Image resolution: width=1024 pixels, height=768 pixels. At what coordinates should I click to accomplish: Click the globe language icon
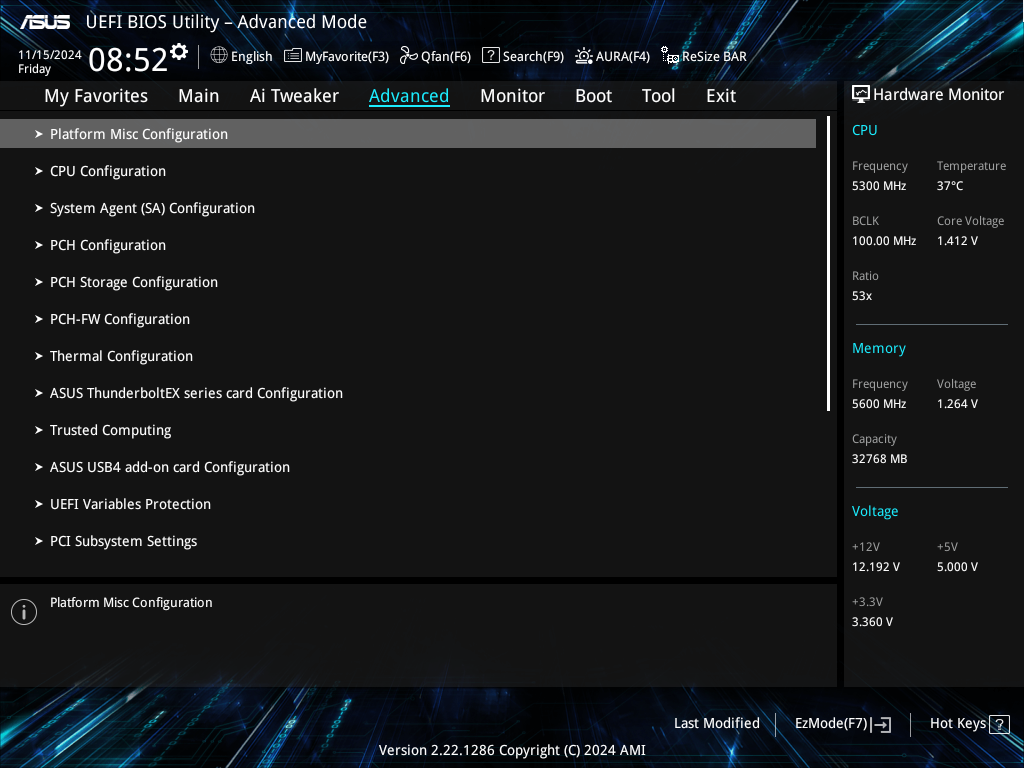tap(219, 56)
